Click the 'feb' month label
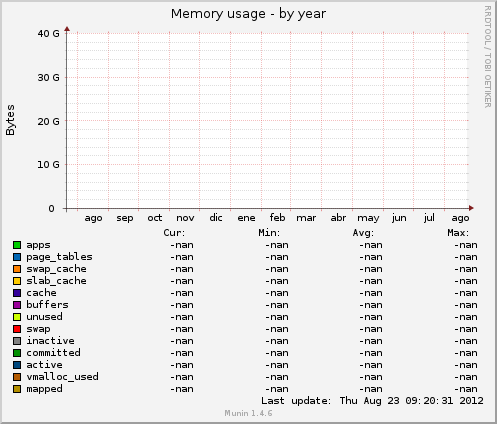The image size is (497, 424). pyautogui.click(x=277, y=218)
